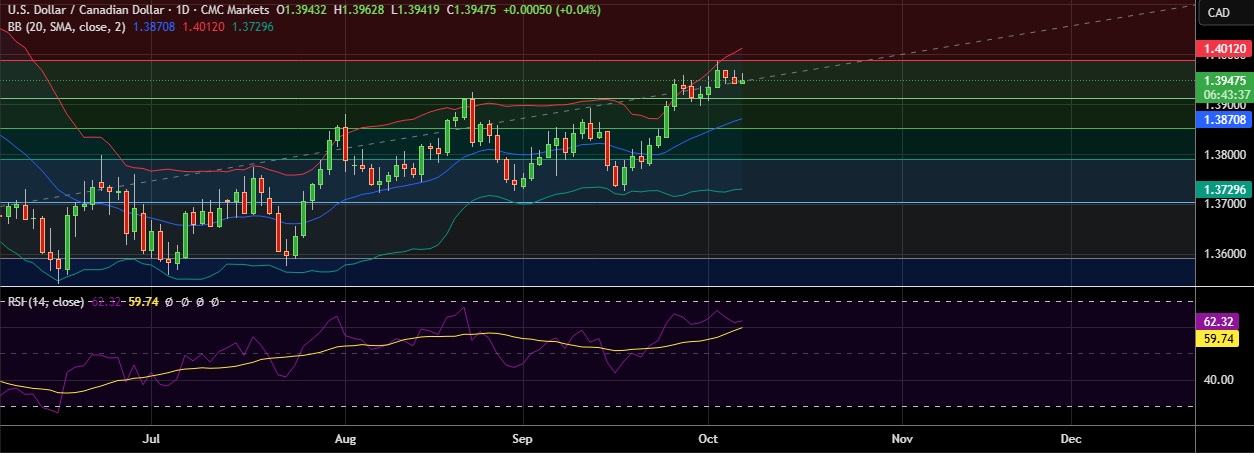Click the close price C1.39475 value
This screenshot has width=1254, height=453.
click(x=470, y=10)
